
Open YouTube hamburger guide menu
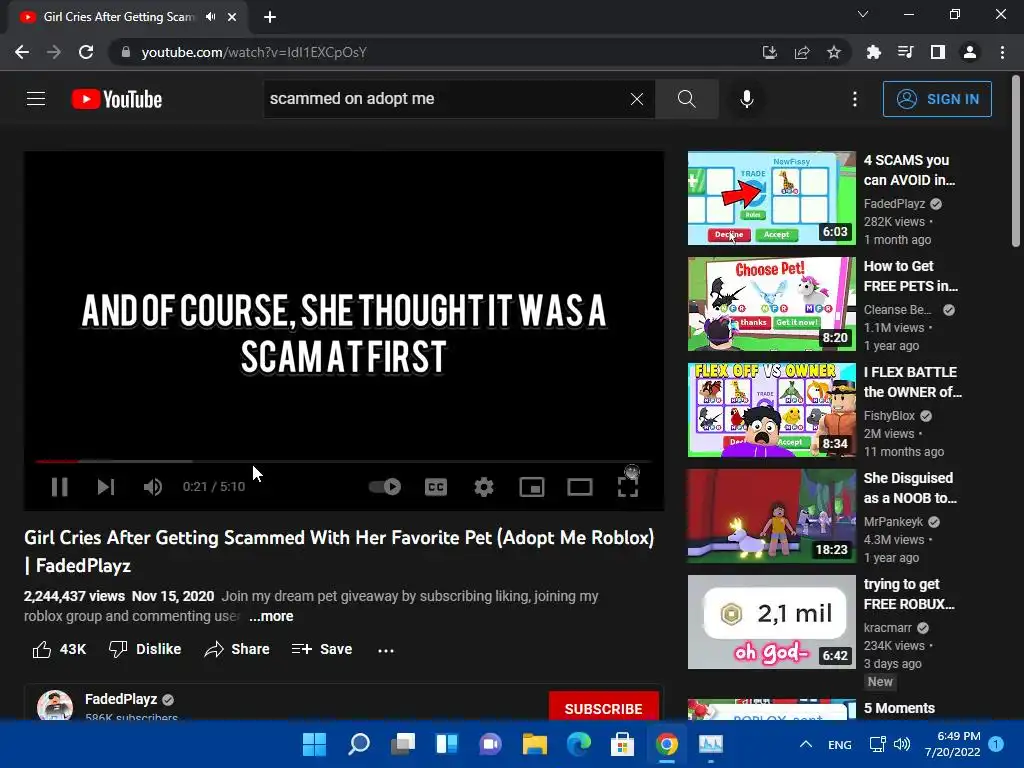[x=36, y=99]
